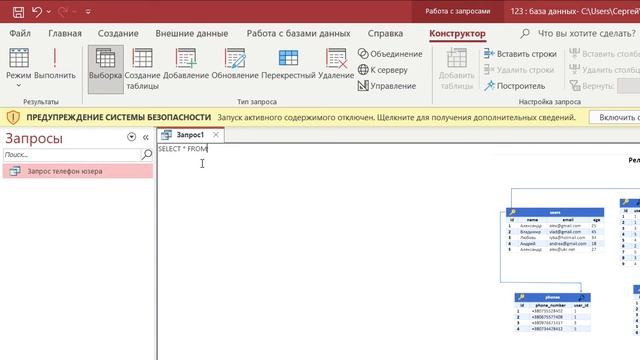Click the users table diagram thumbnail
The height and width of the screenshot is (360, 640).
(x=555, y=230)
